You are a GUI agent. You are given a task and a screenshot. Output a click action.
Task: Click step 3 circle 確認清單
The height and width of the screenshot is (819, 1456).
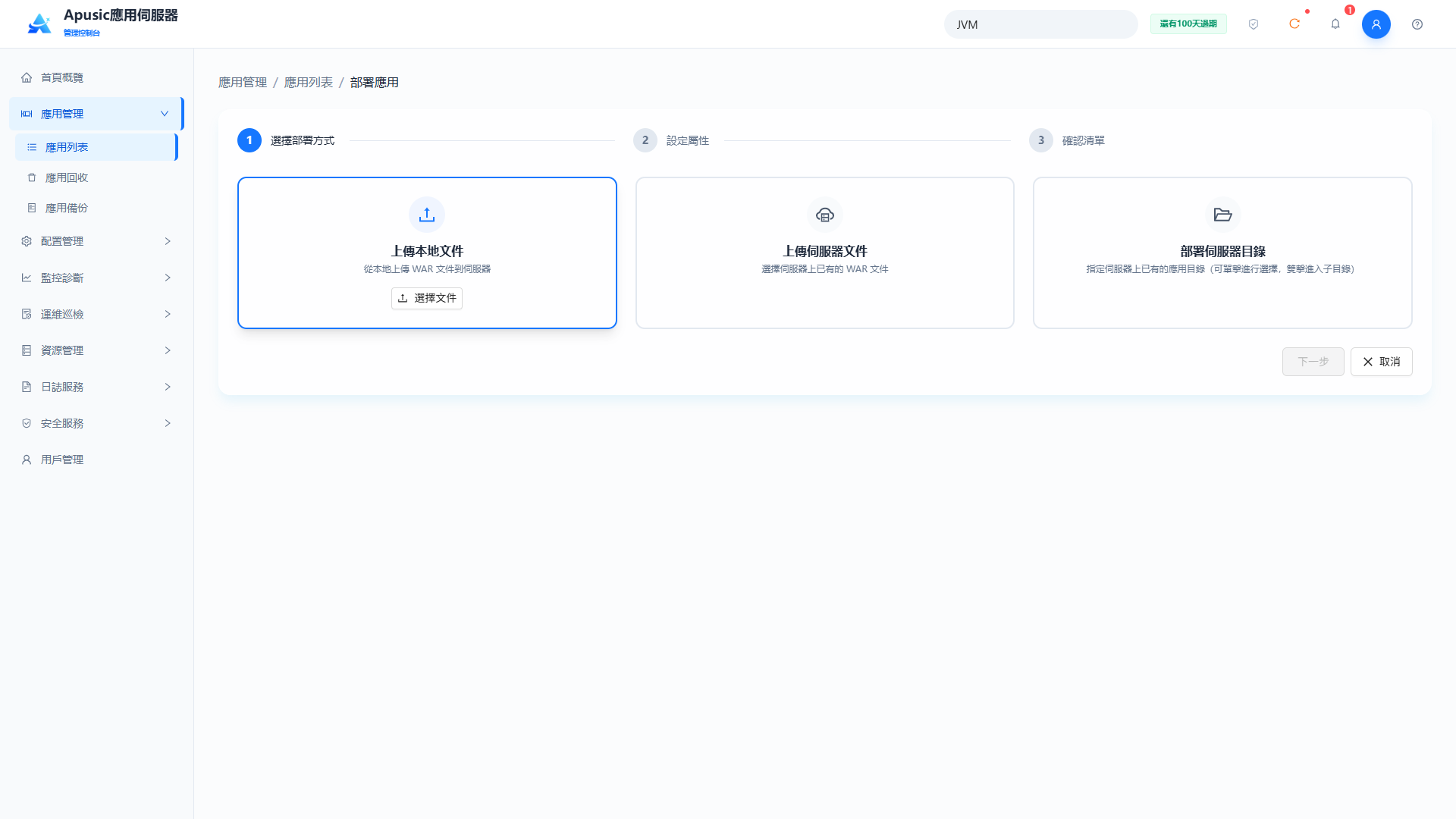1041,140
